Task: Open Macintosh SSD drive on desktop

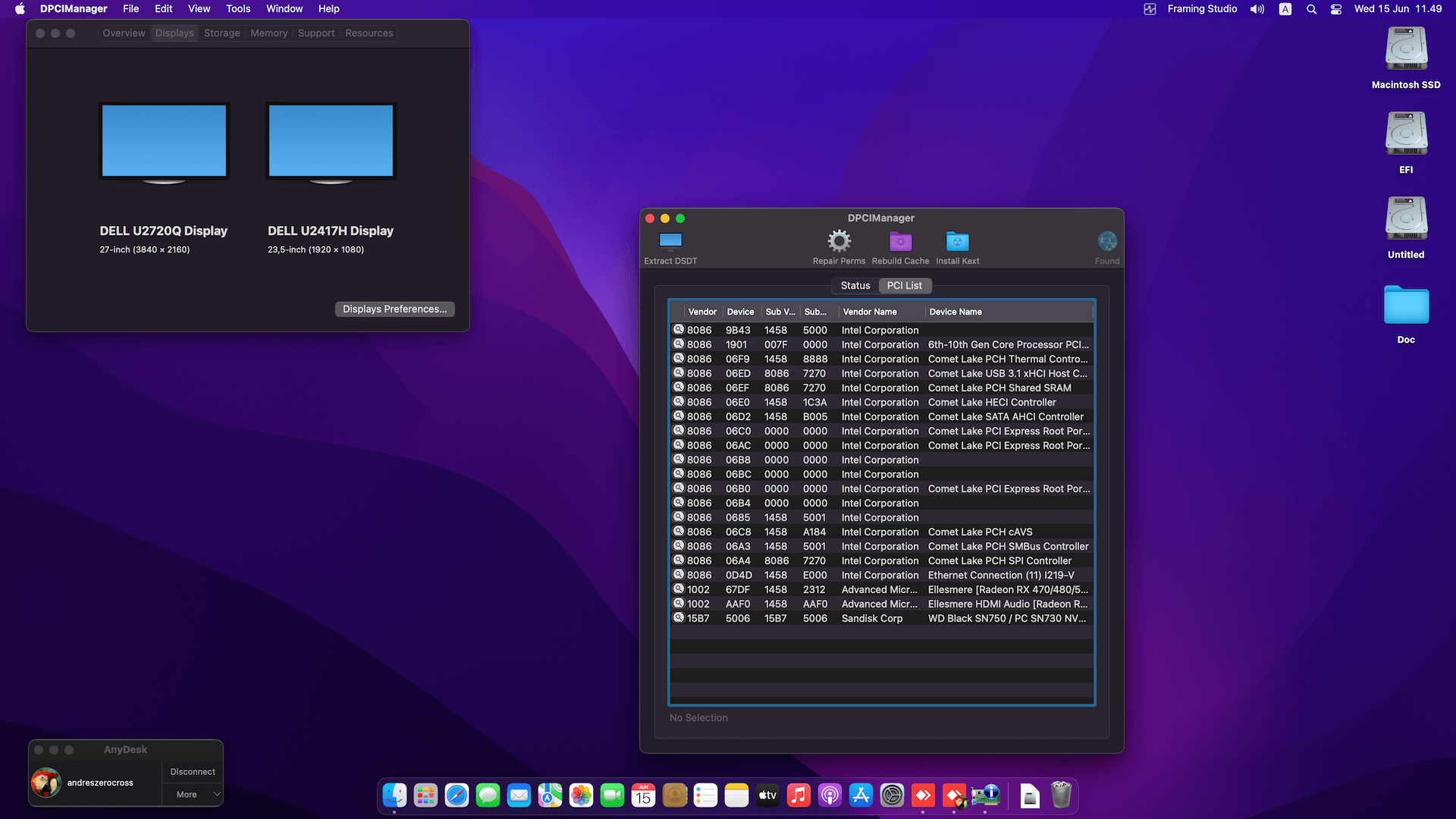Action: (x=1406, y=49)
